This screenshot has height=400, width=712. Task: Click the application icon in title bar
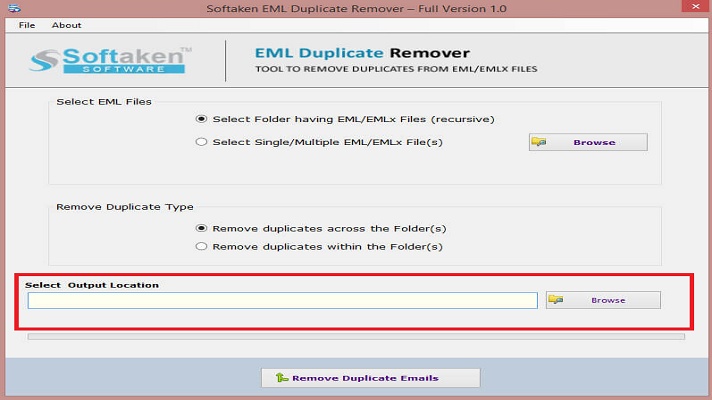pos(14,8)
